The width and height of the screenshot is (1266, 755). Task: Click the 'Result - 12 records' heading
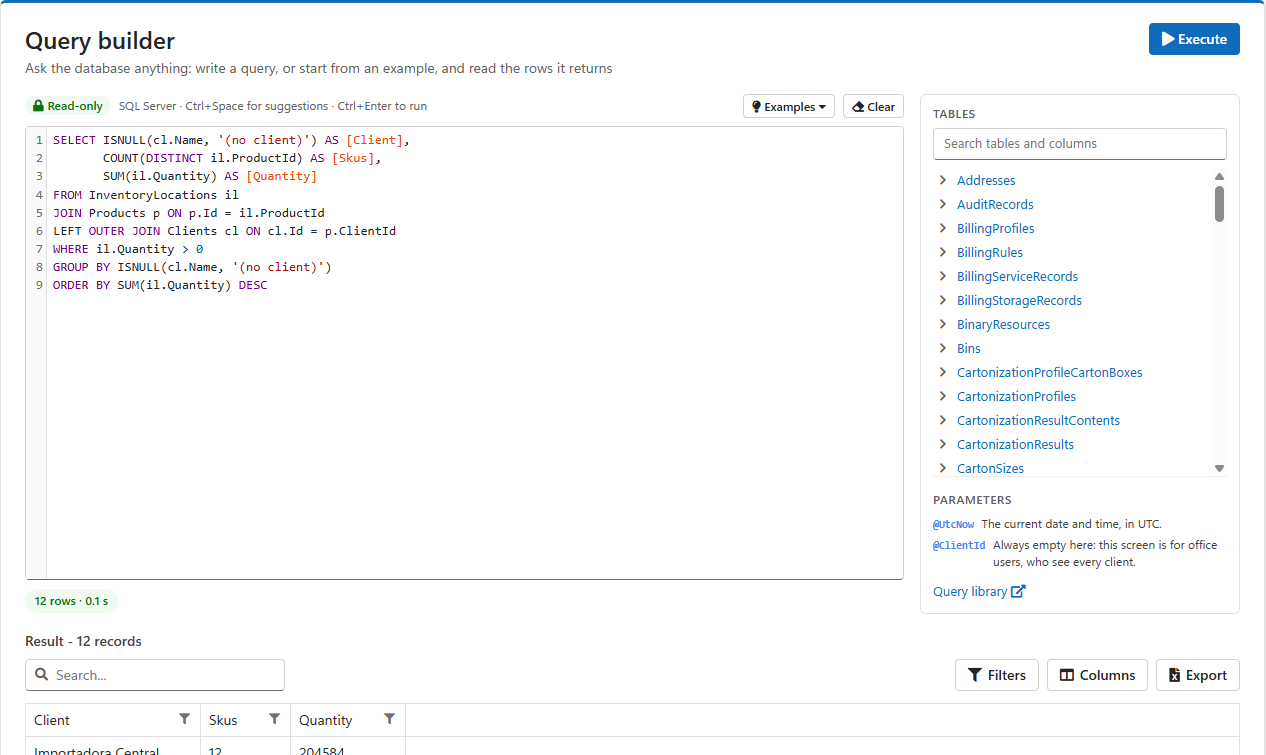(83, 641)
